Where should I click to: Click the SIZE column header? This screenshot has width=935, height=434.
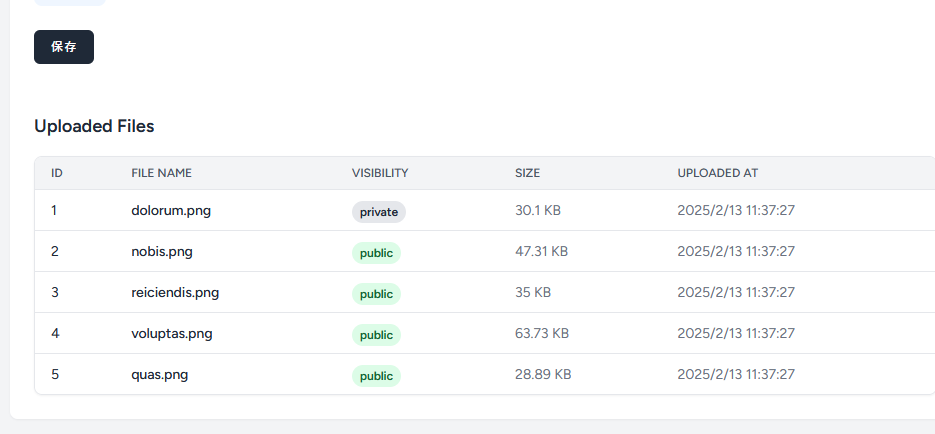527,173
